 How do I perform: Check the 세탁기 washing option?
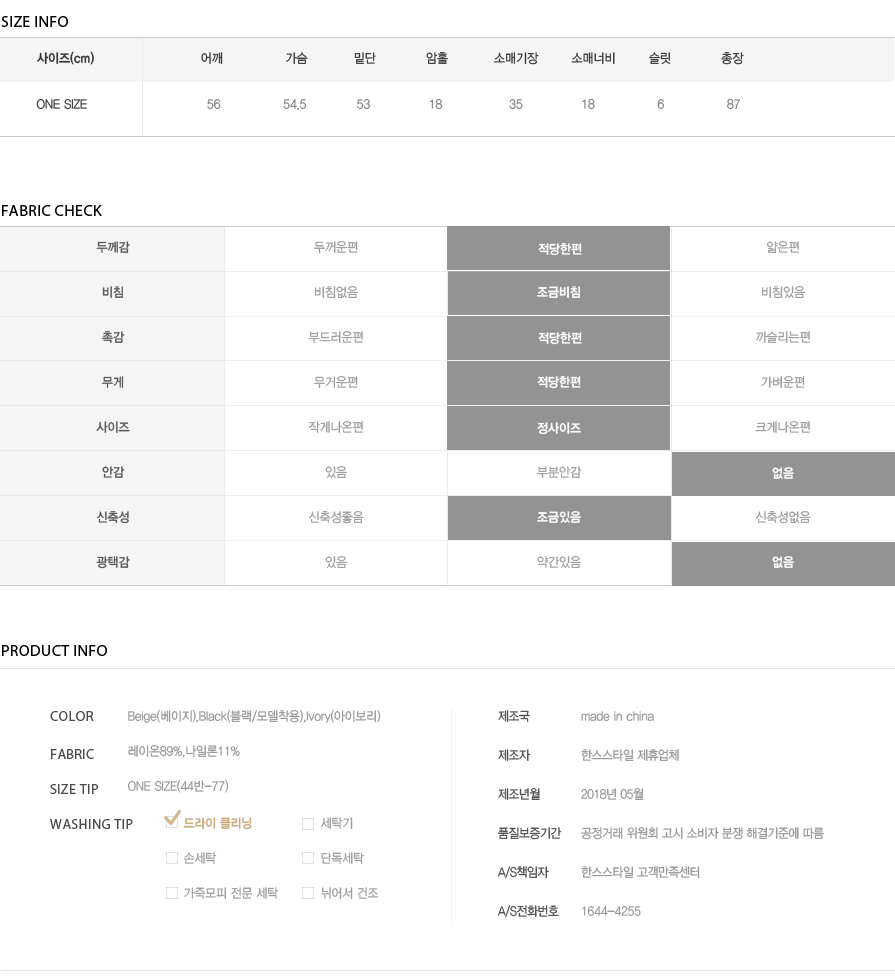click(308, 824)
